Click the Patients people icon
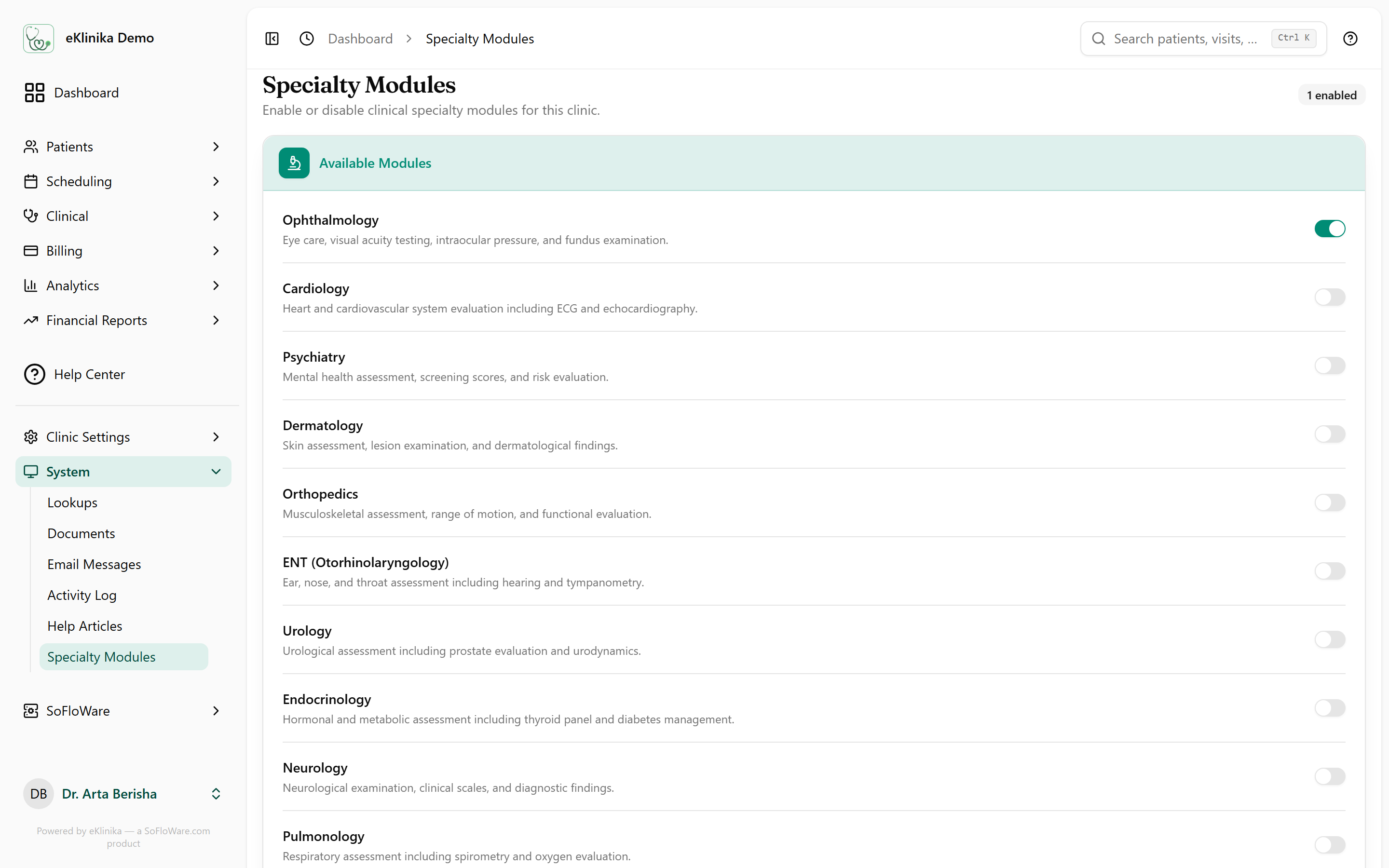This screenshot has width=1389, height=868. (31, 147)
